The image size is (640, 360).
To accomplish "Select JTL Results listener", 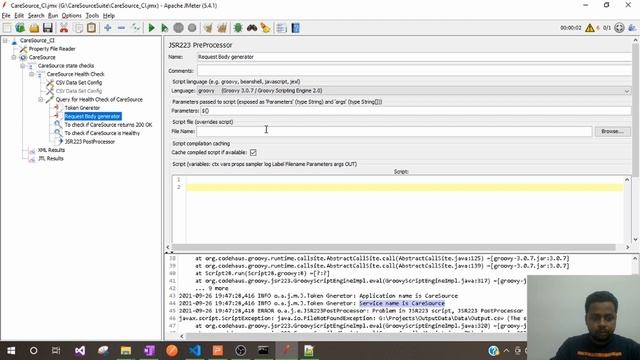I will [x=51, y=158].
